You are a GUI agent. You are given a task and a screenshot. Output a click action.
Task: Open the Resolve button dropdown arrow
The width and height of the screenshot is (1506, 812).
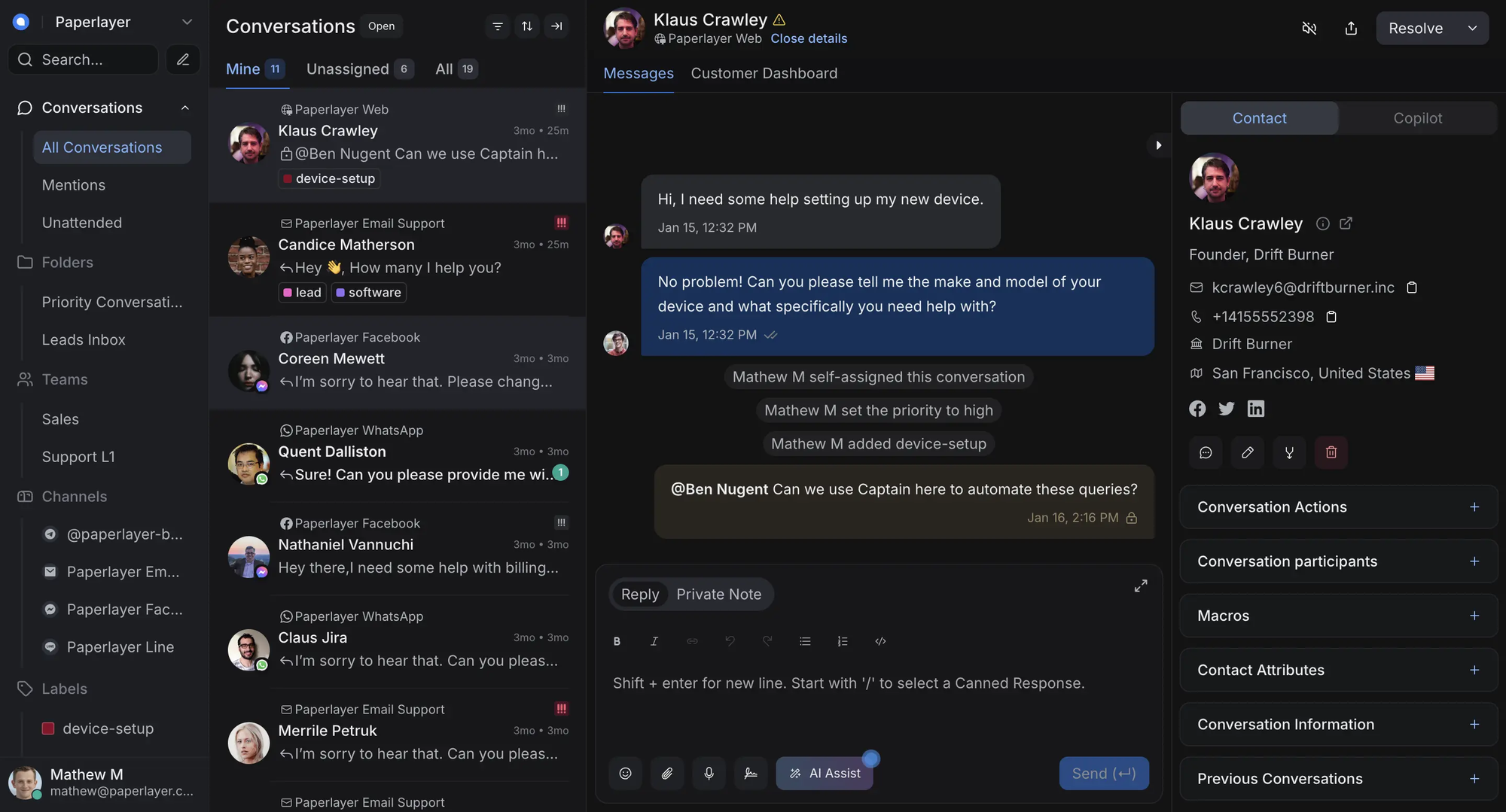pyautogui.click(x=1472, y=28)
